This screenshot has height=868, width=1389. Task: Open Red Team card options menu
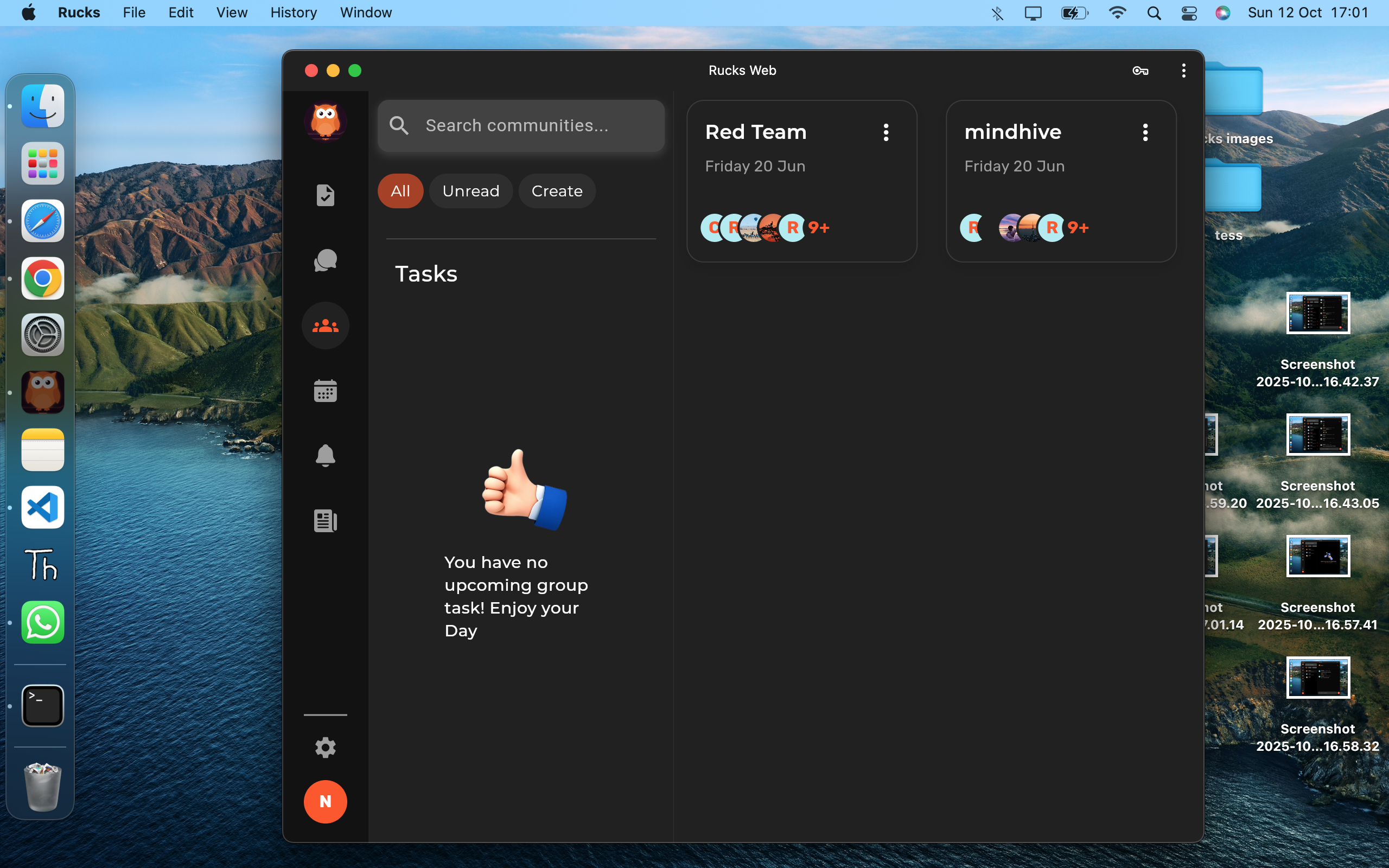point(885,132)
